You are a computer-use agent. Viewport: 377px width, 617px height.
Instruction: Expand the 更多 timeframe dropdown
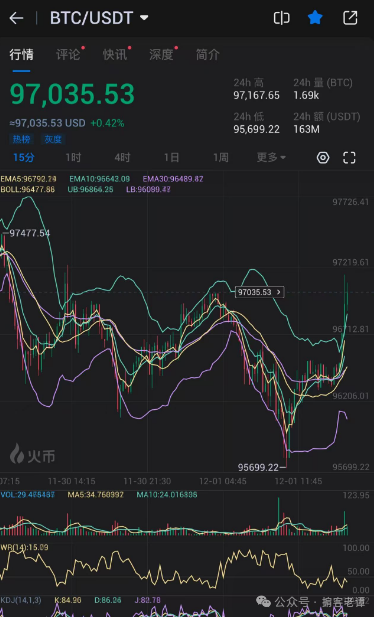[271, 157]
